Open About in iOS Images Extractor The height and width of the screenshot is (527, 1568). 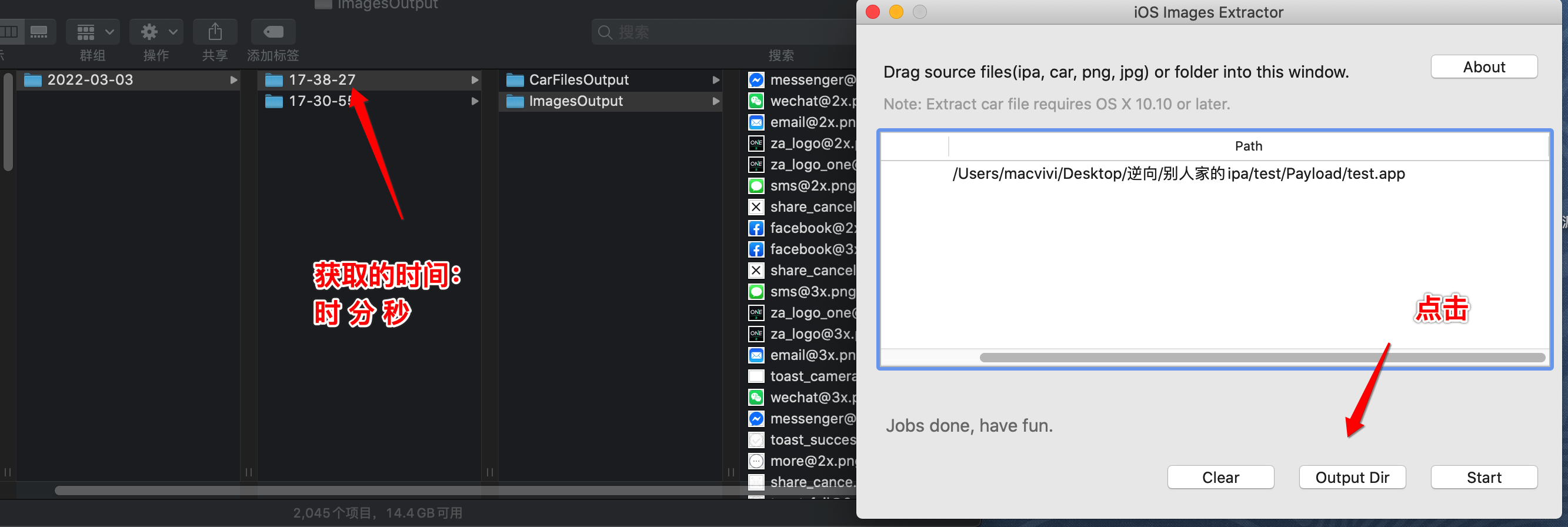point(1483,67)
